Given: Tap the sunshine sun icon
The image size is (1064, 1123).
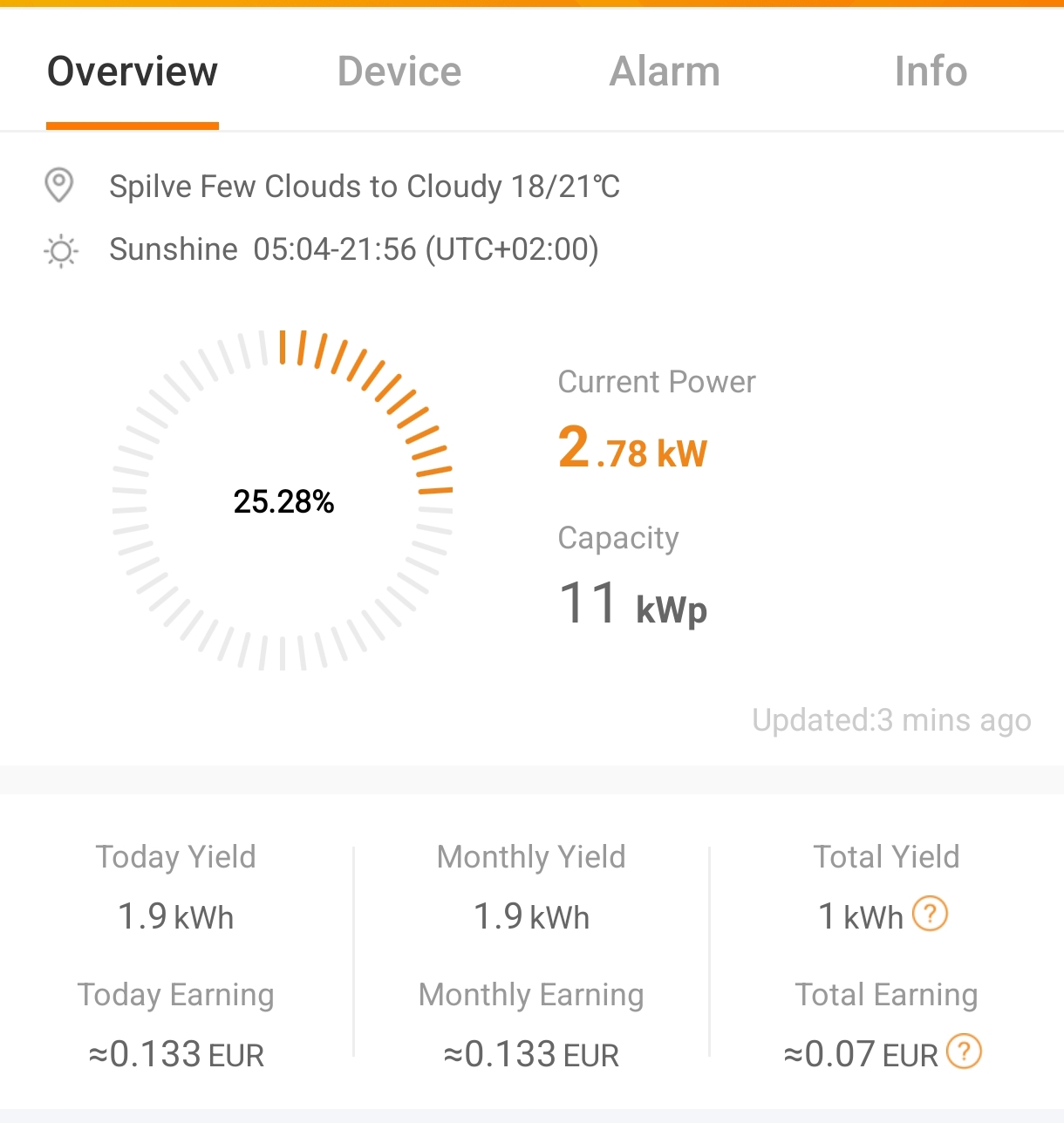Looking at the screenshot, I should (61, 251).
